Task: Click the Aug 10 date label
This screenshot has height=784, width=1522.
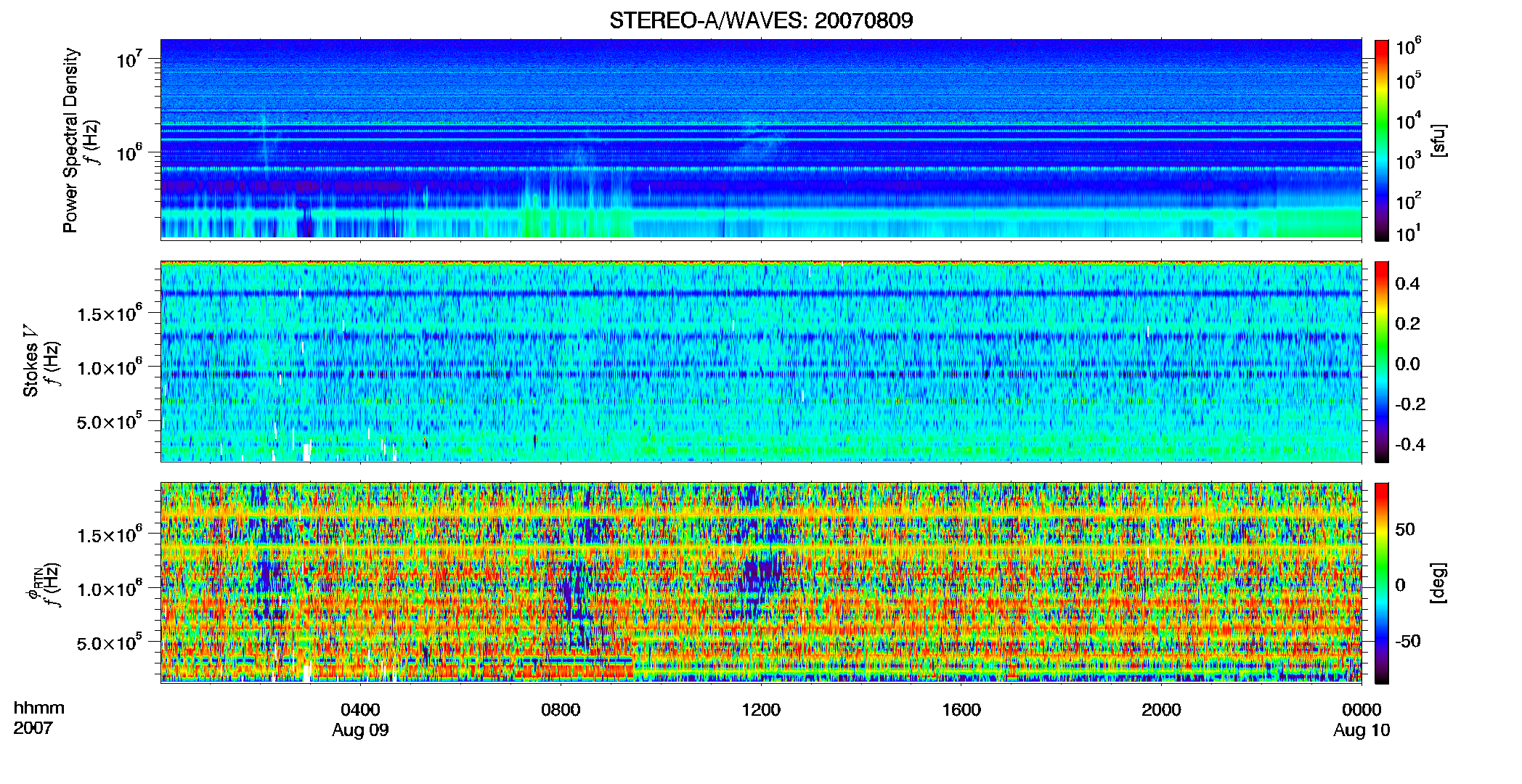Action: point(1362,730)
